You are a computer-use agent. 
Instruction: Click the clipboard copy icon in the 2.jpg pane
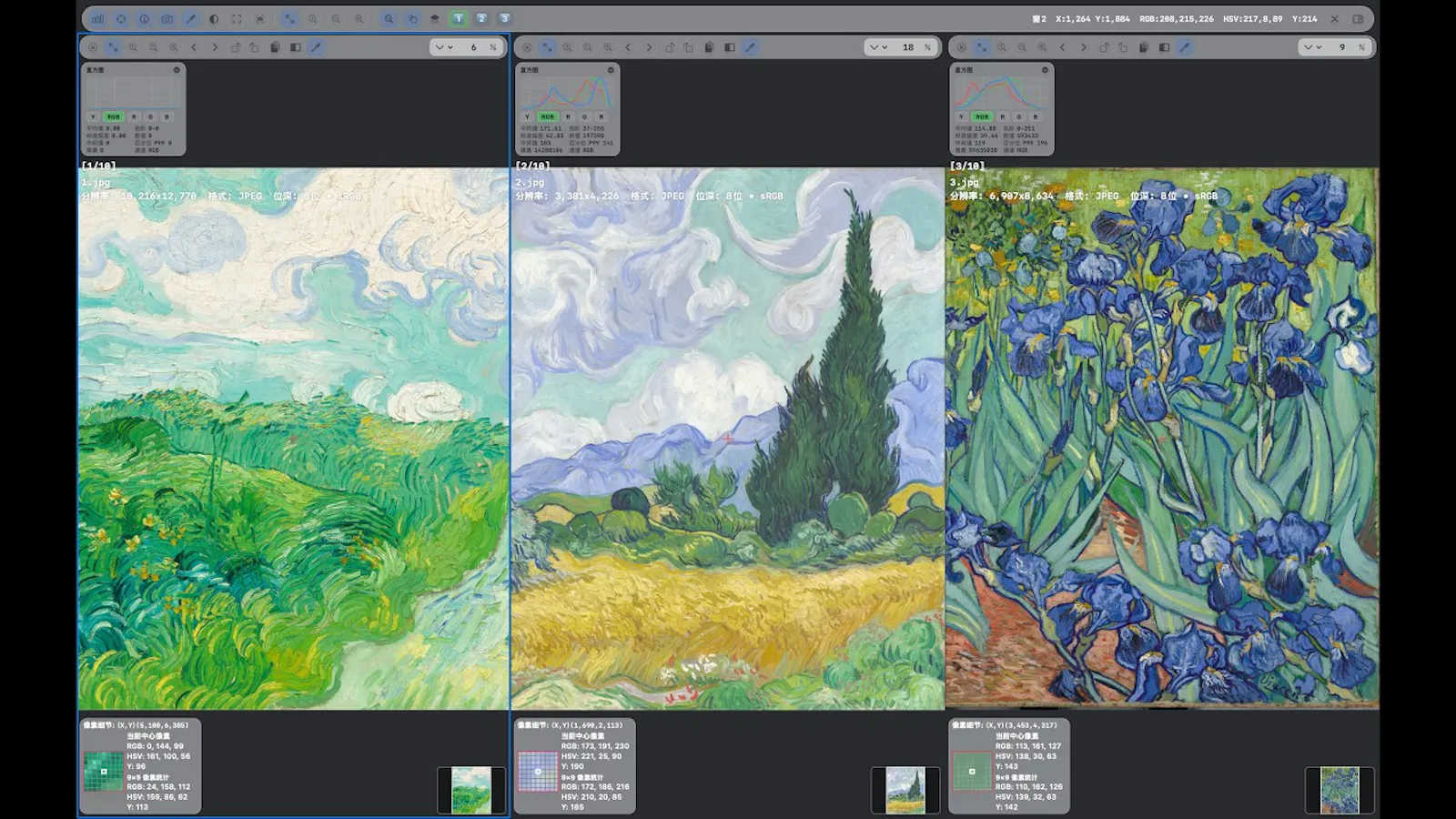tap(709, 47)
